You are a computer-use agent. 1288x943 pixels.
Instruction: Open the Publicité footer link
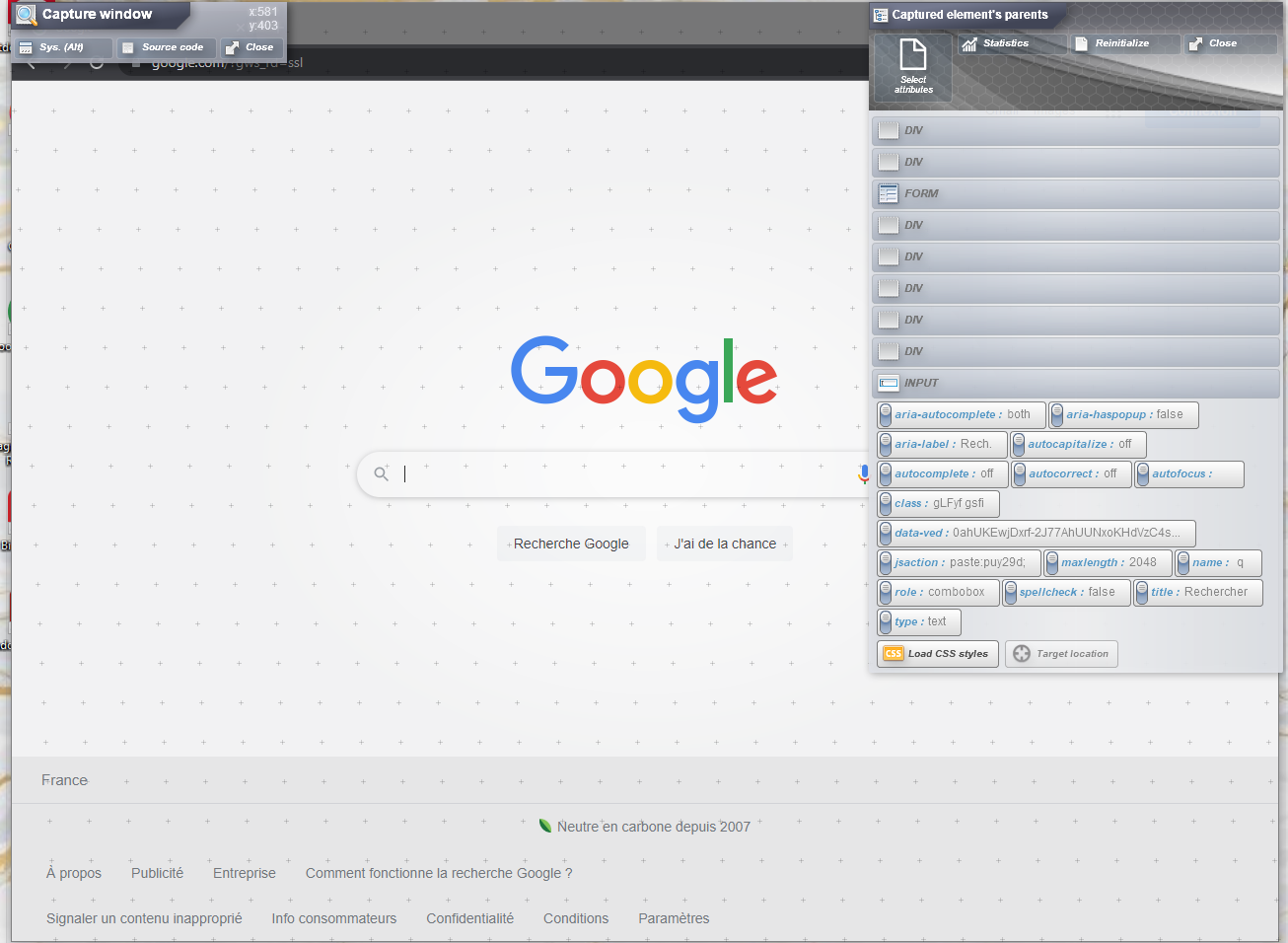[x=157, y=873]
